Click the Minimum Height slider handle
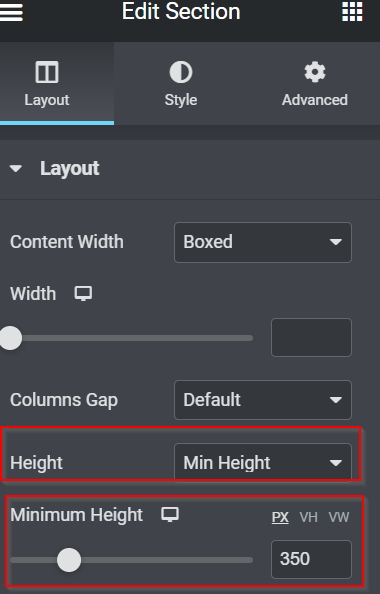Viewport: 380px width, 594px height. pos(69,560)
